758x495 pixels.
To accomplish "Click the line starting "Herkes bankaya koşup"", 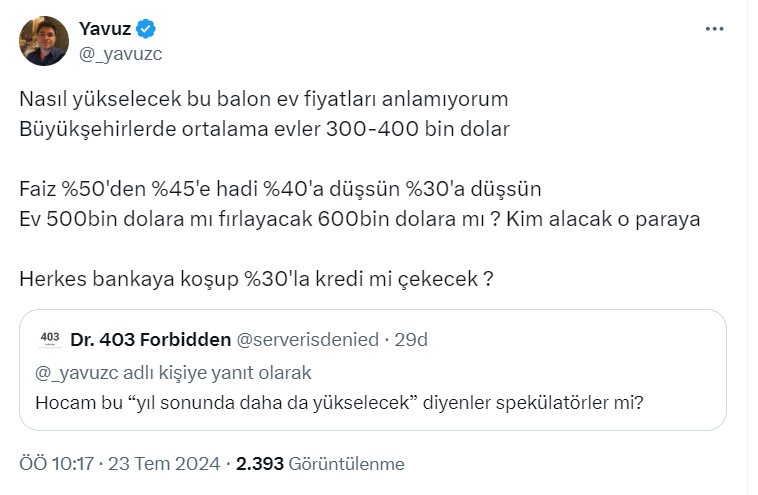I will point(256,279).
